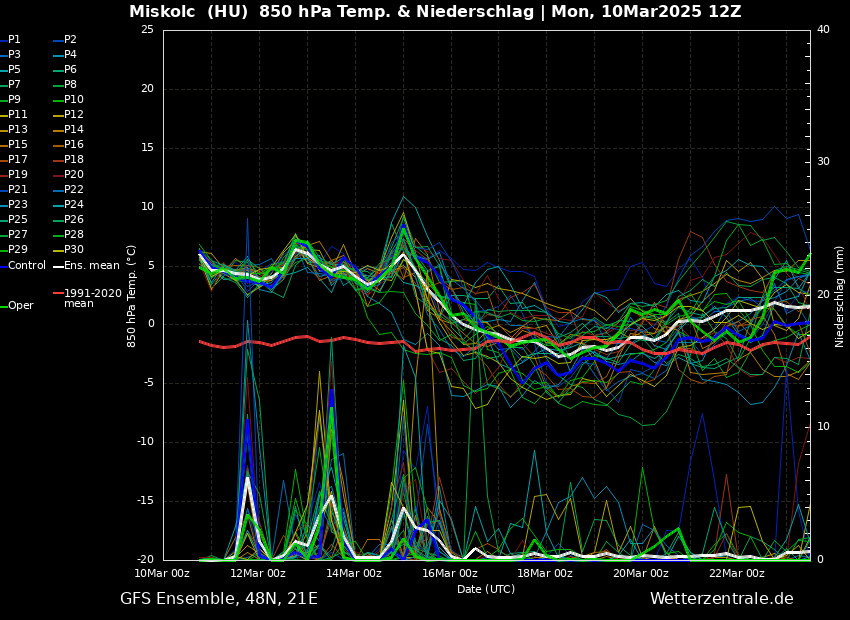
Task: Click the P1 legend entry
Action: tap(14, 40)
